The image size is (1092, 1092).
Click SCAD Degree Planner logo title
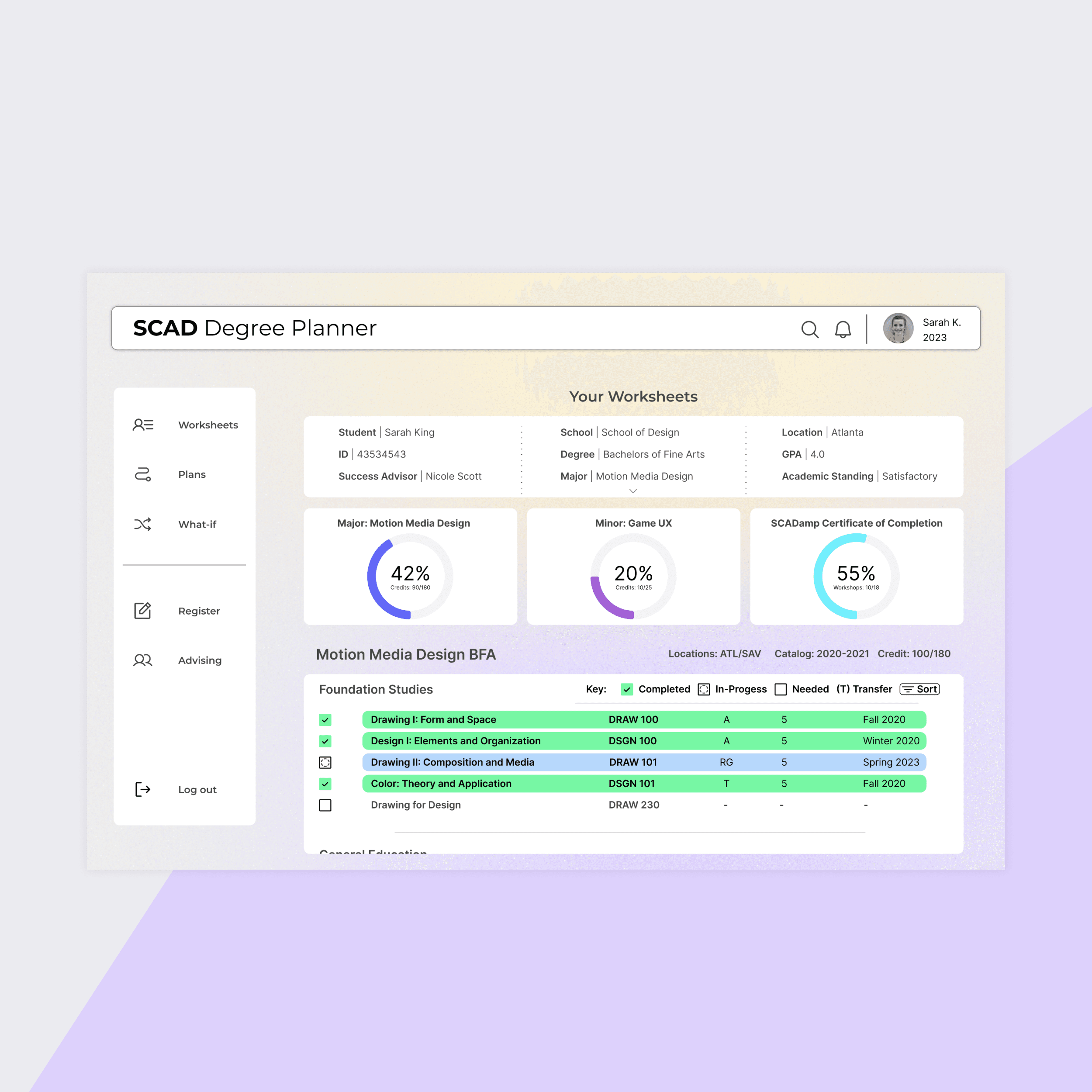[255, 328]
